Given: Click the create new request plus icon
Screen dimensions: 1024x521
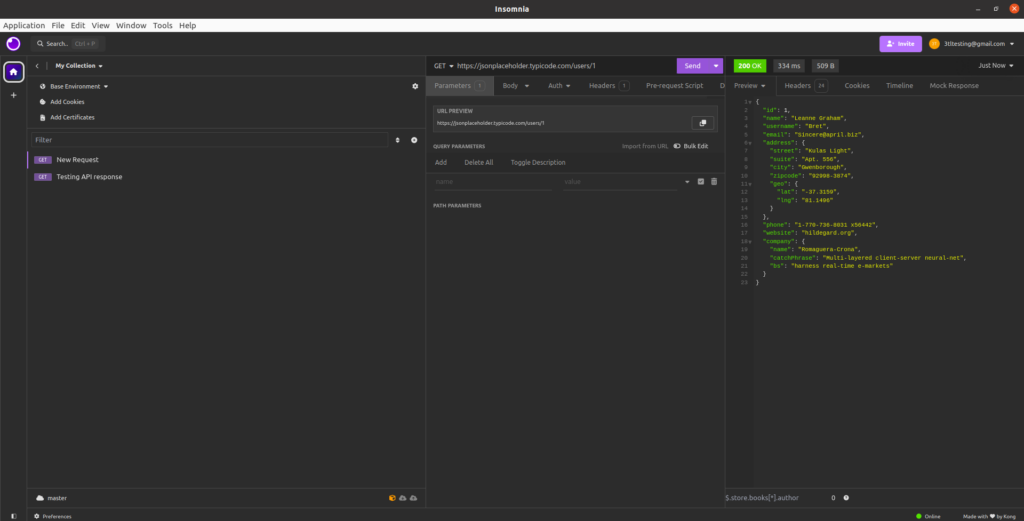Looking at the screenshot, I should click(414, 140).
